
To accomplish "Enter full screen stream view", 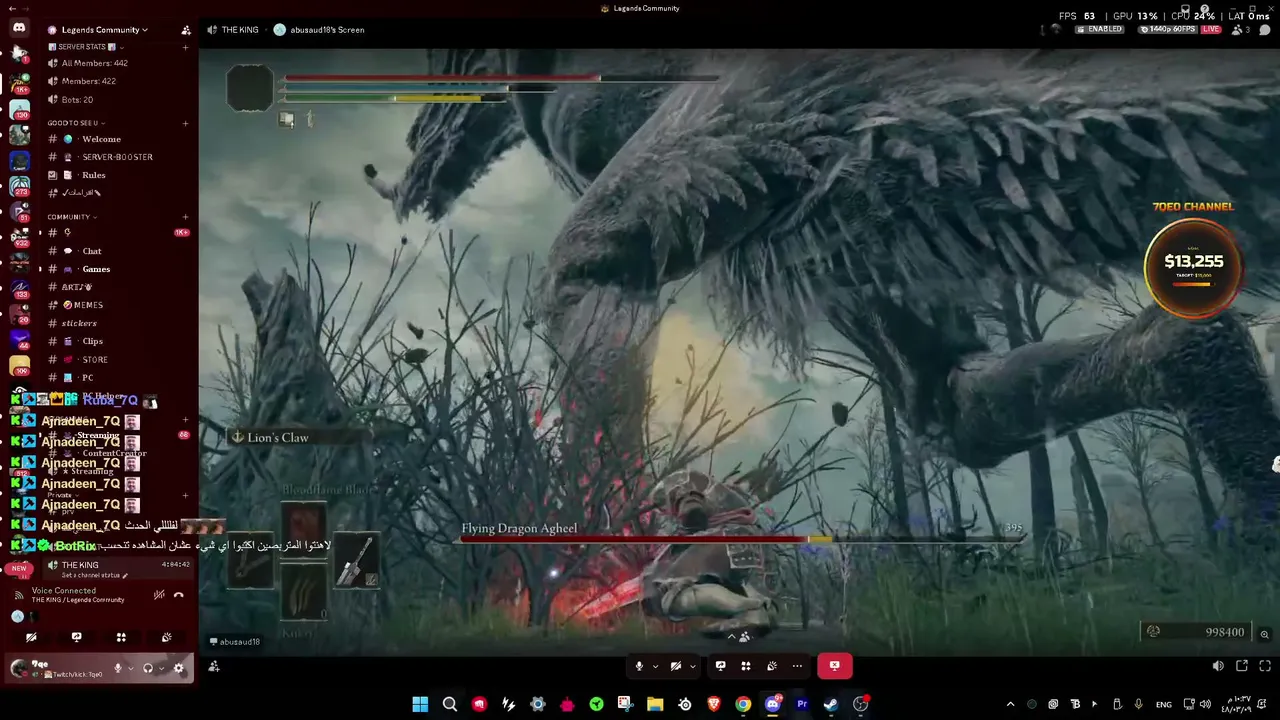I will (x=1265, y=666).
